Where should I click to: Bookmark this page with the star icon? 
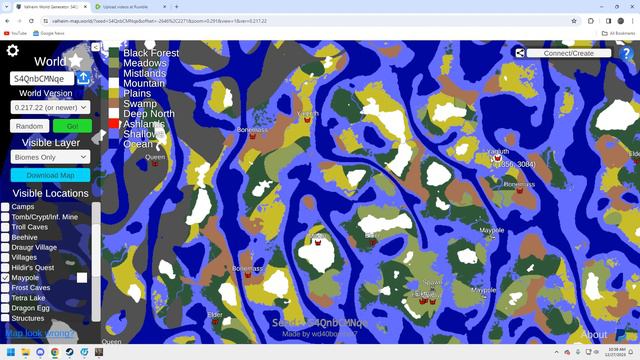[574, 21]
